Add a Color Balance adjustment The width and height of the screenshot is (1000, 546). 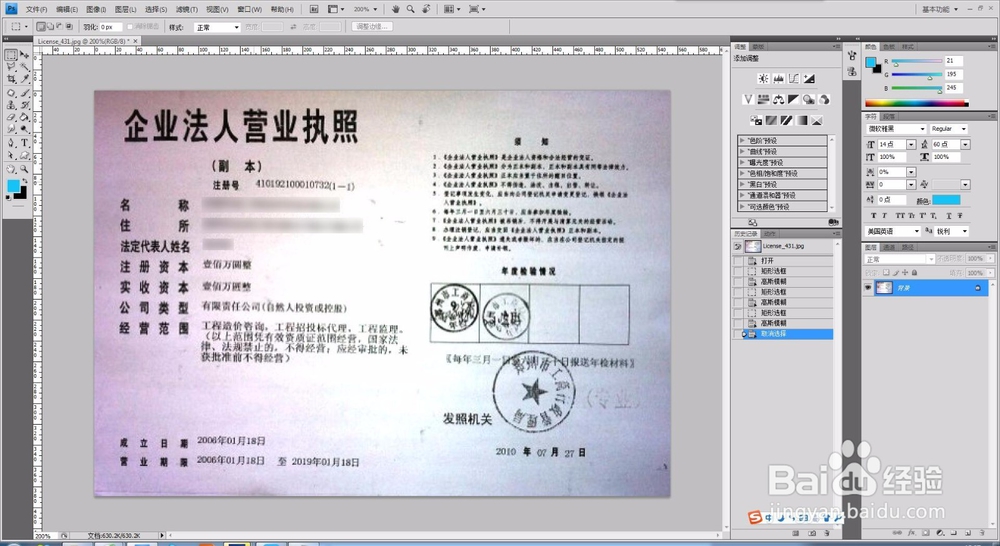click(779, 99)
